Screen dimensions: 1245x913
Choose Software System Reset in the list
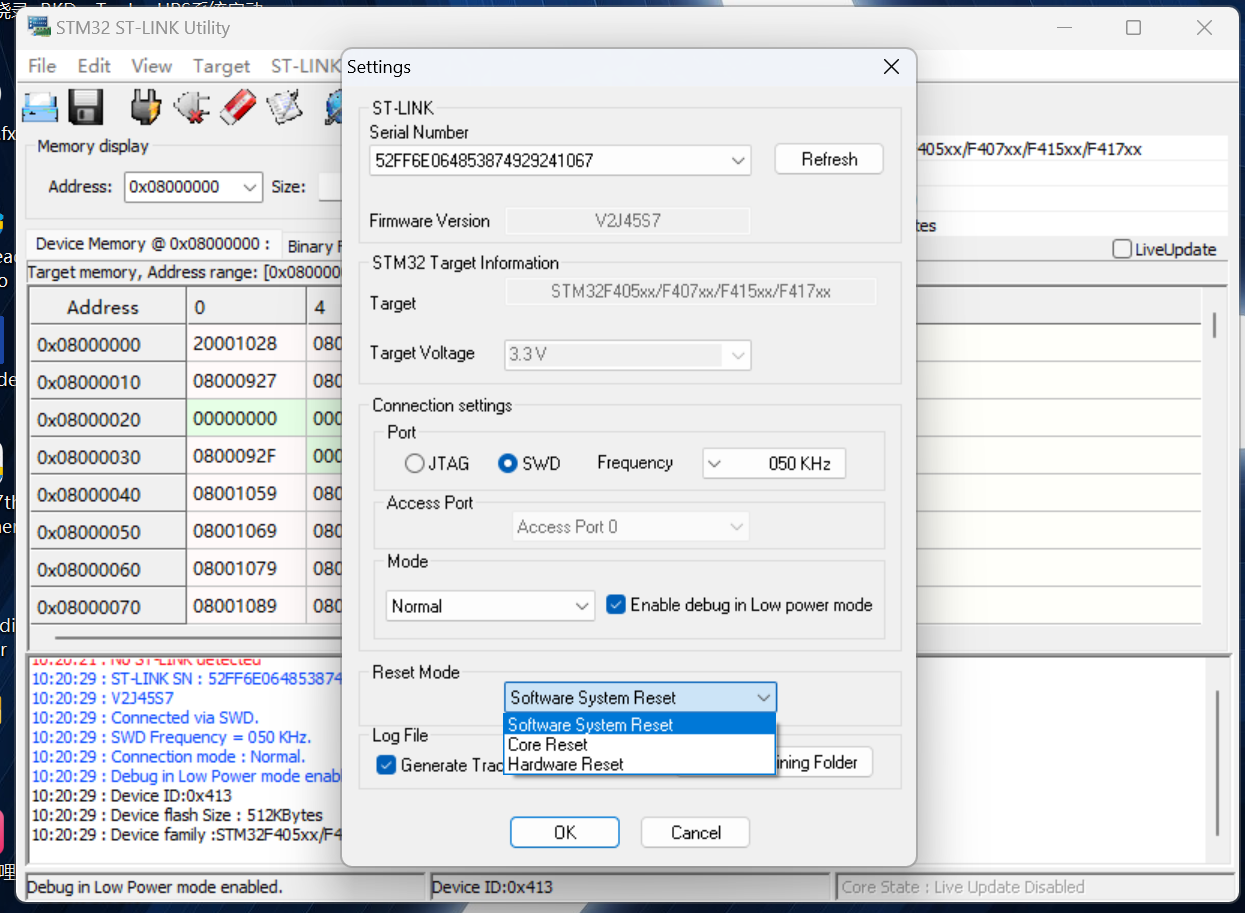(x=640, y=725)
